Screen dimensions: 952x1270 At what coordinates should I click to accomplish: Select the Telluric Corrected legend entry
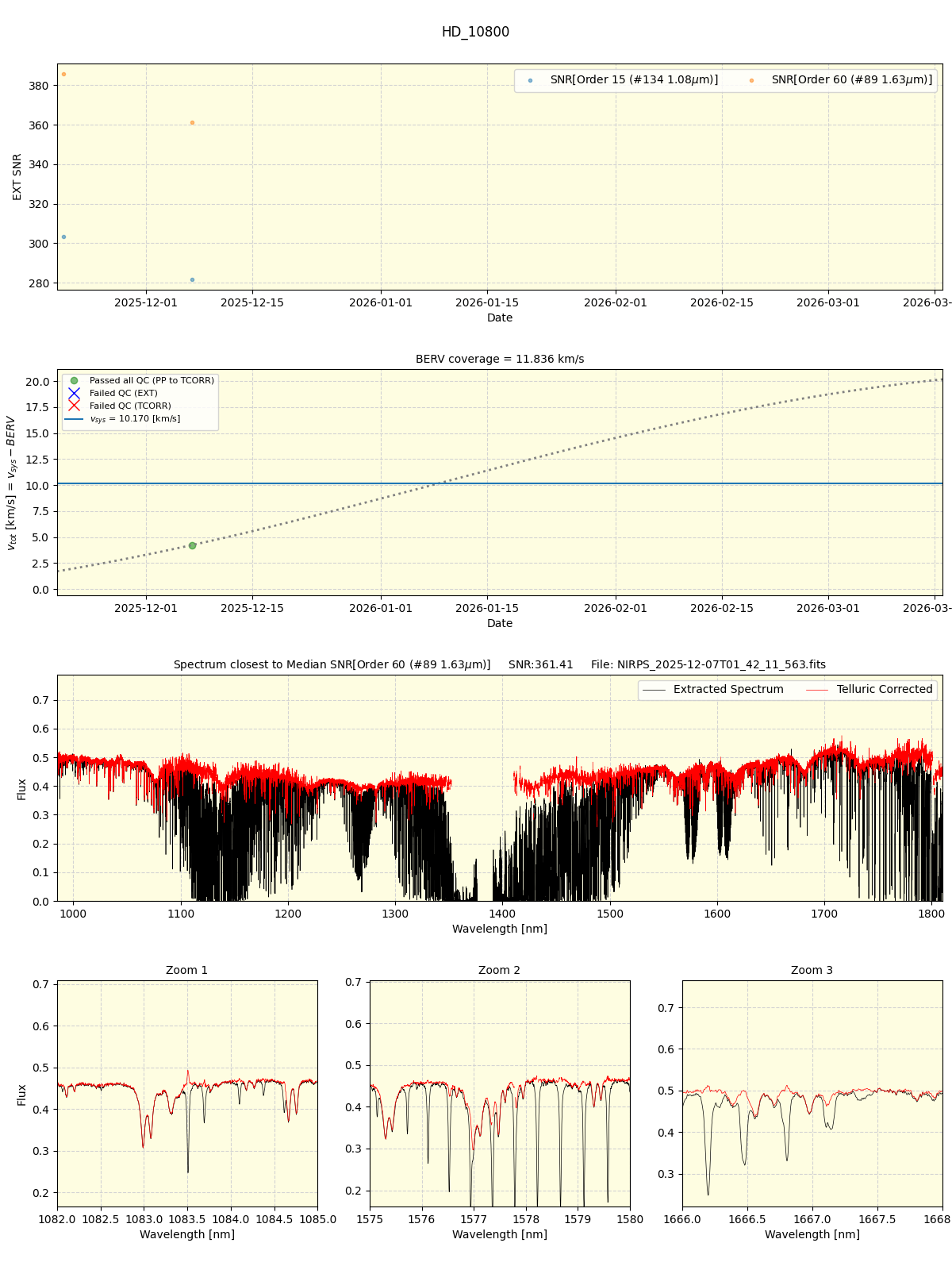pyautogui.click(x=869, y=689)
